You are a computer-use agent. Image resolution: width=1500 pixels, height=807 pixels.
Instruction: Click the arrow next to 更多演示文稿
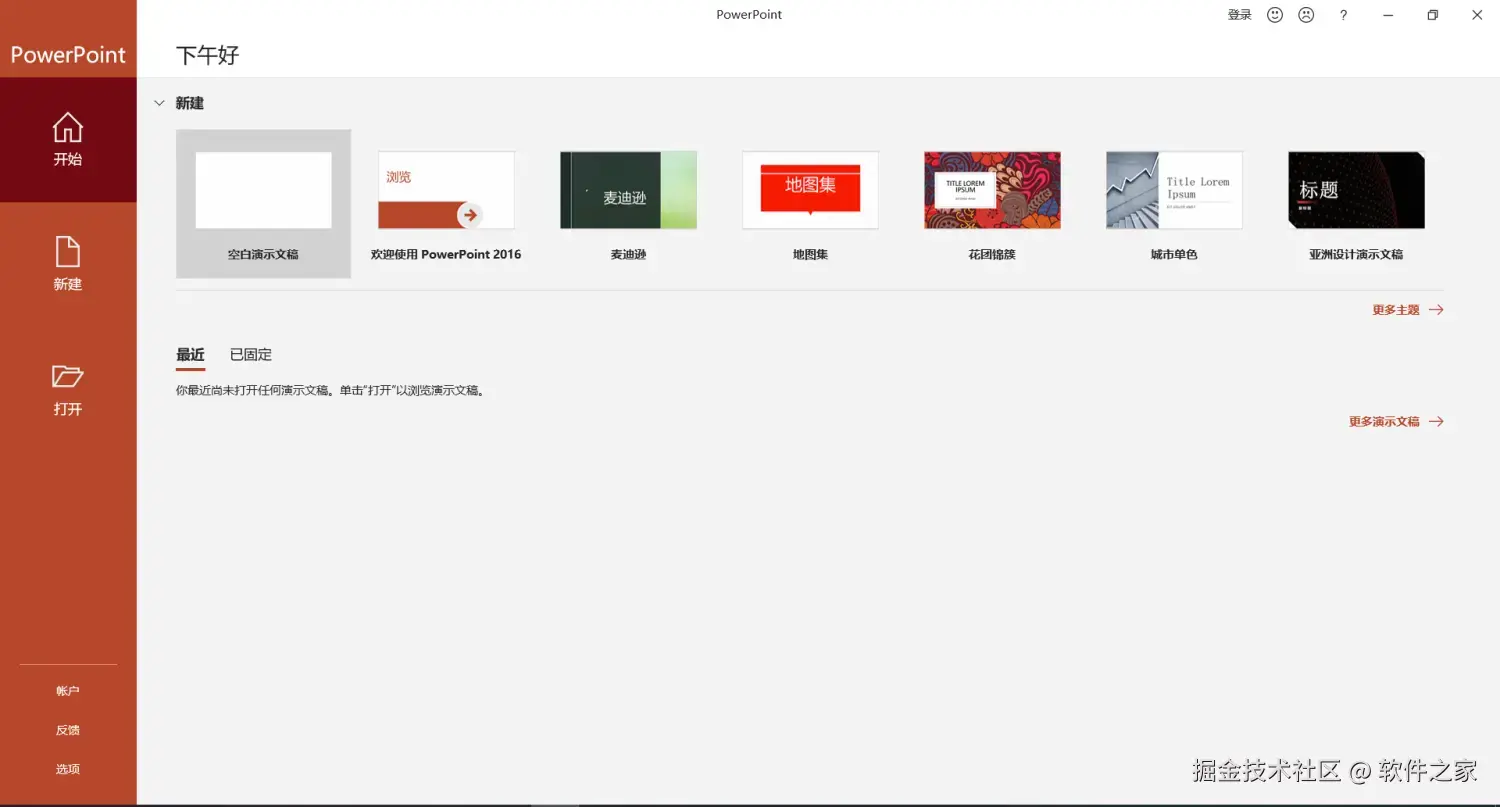[1436, 422]
